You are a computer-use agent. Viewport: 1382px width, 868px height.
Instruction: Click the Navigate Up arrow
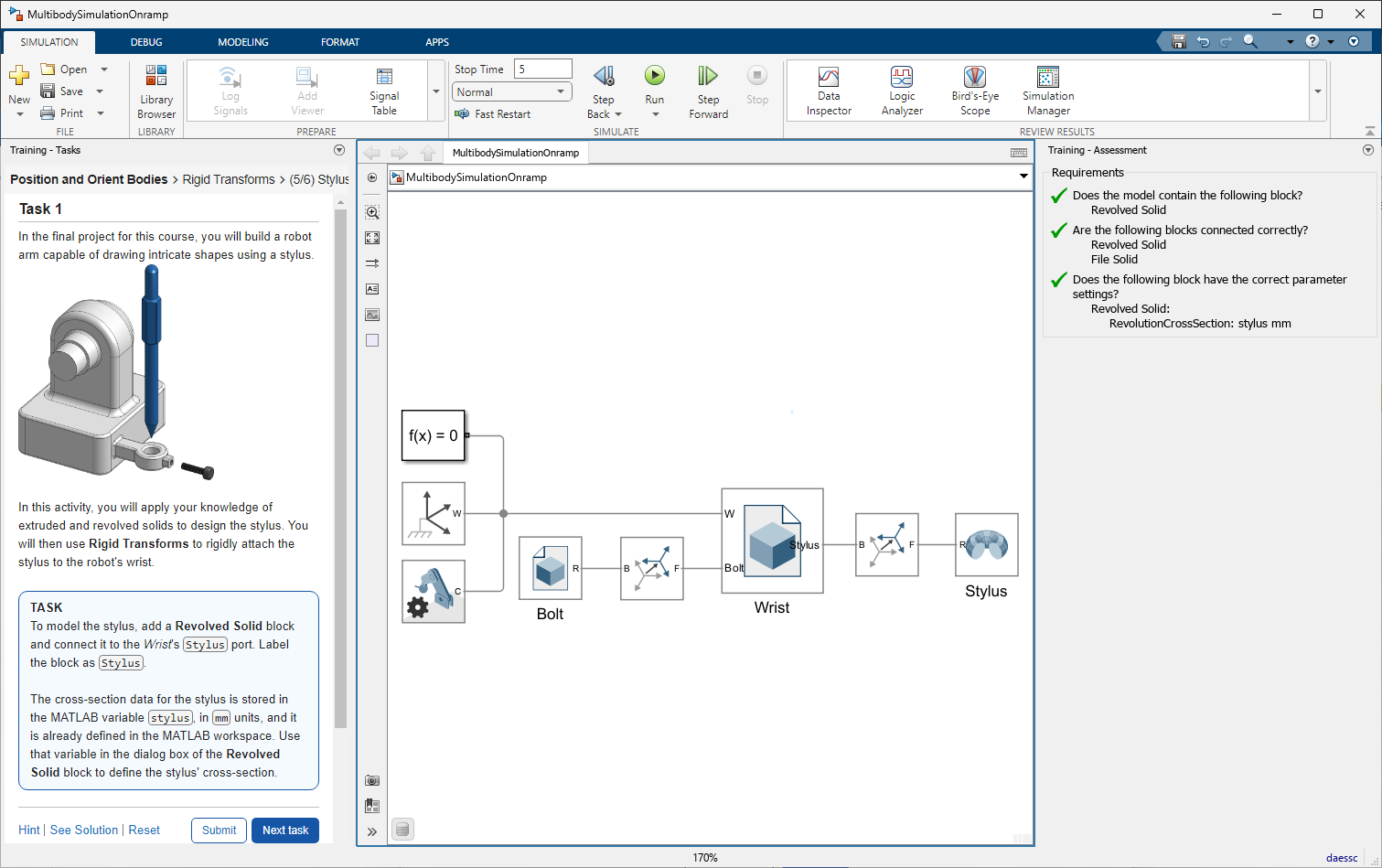428,153
